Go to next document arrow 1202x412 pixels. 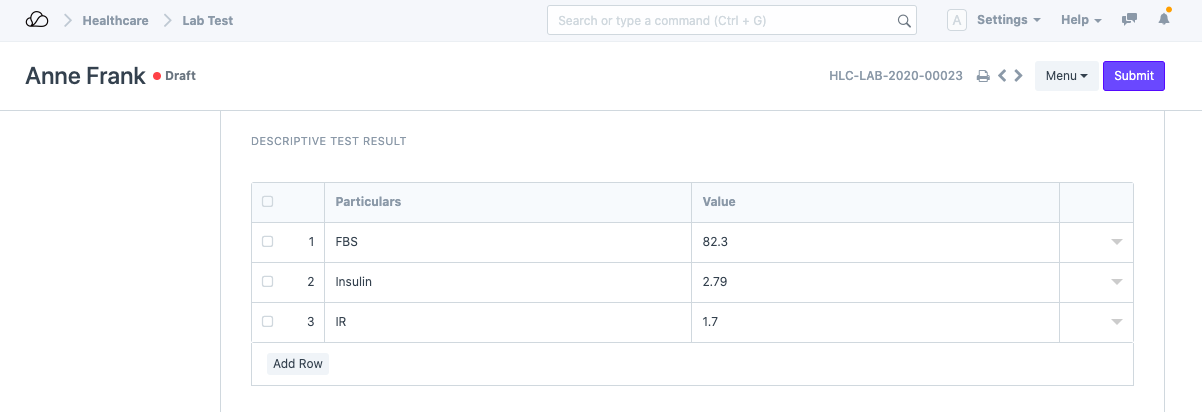[x=1018, y=76]
